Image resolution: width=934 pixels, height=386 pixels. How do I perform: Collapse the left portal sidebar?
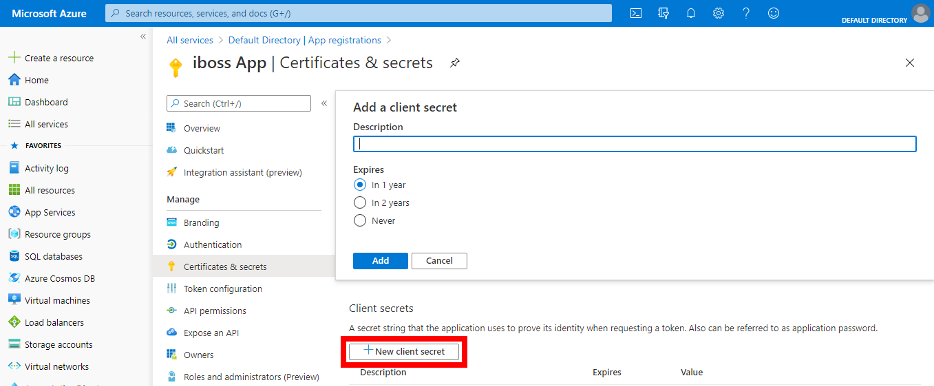(143, 37)
